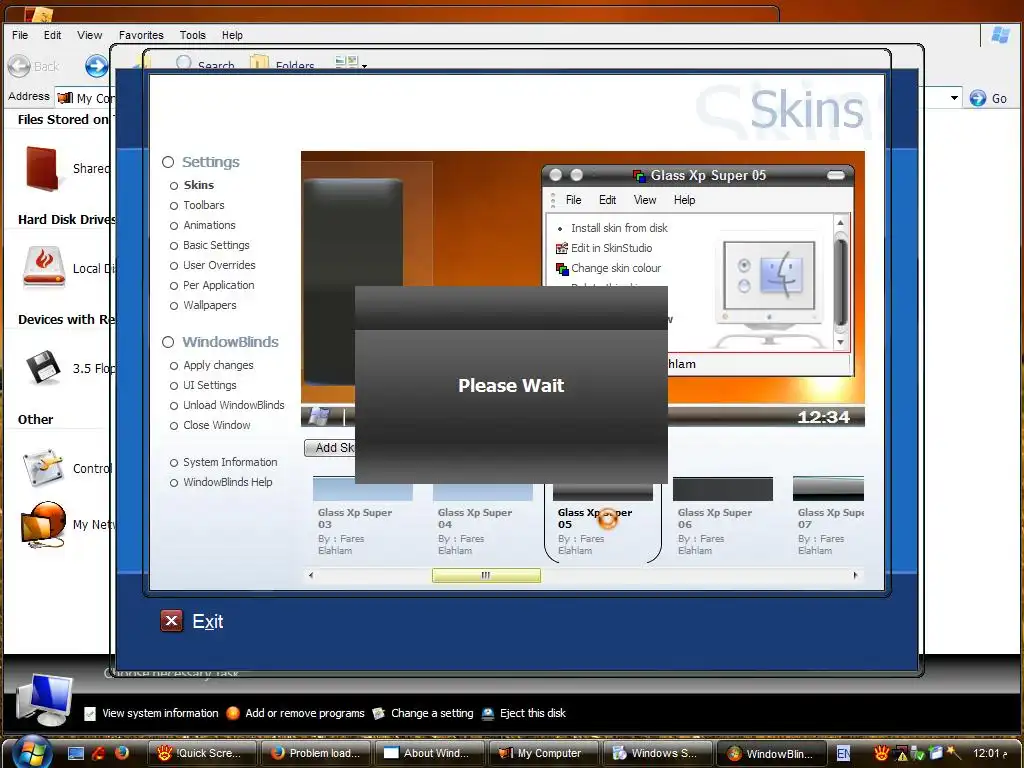The image size is (1024, 768).
Task: Open View menu in skin preview
Action: [645, 200]
